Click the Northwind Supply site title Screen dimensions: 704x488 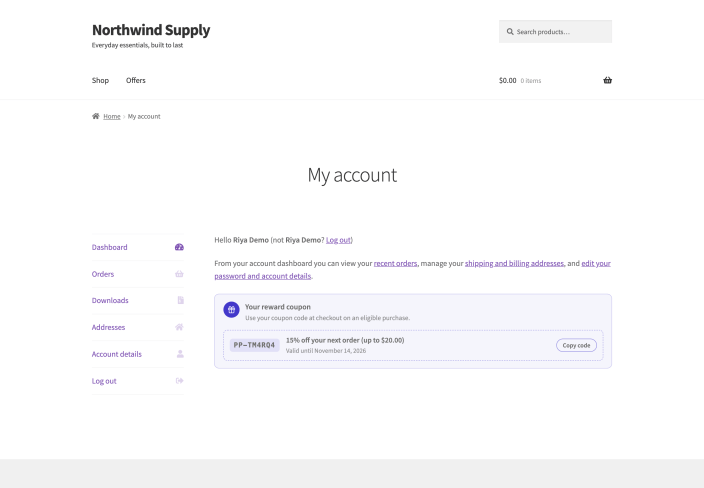(151, 30)
